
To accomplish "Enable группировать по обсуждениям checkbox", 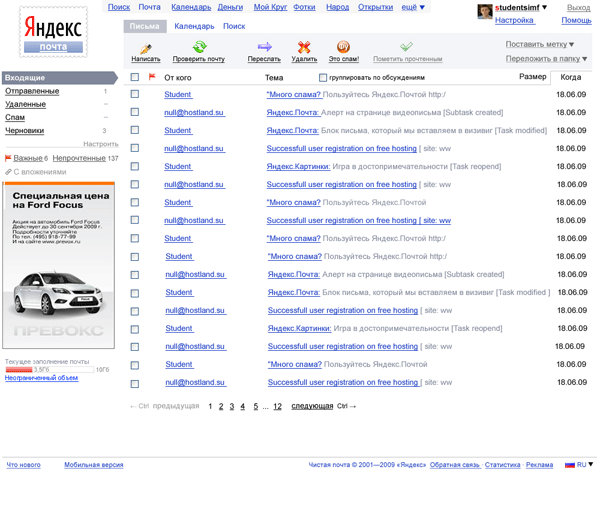I will (x=323, y=77).
